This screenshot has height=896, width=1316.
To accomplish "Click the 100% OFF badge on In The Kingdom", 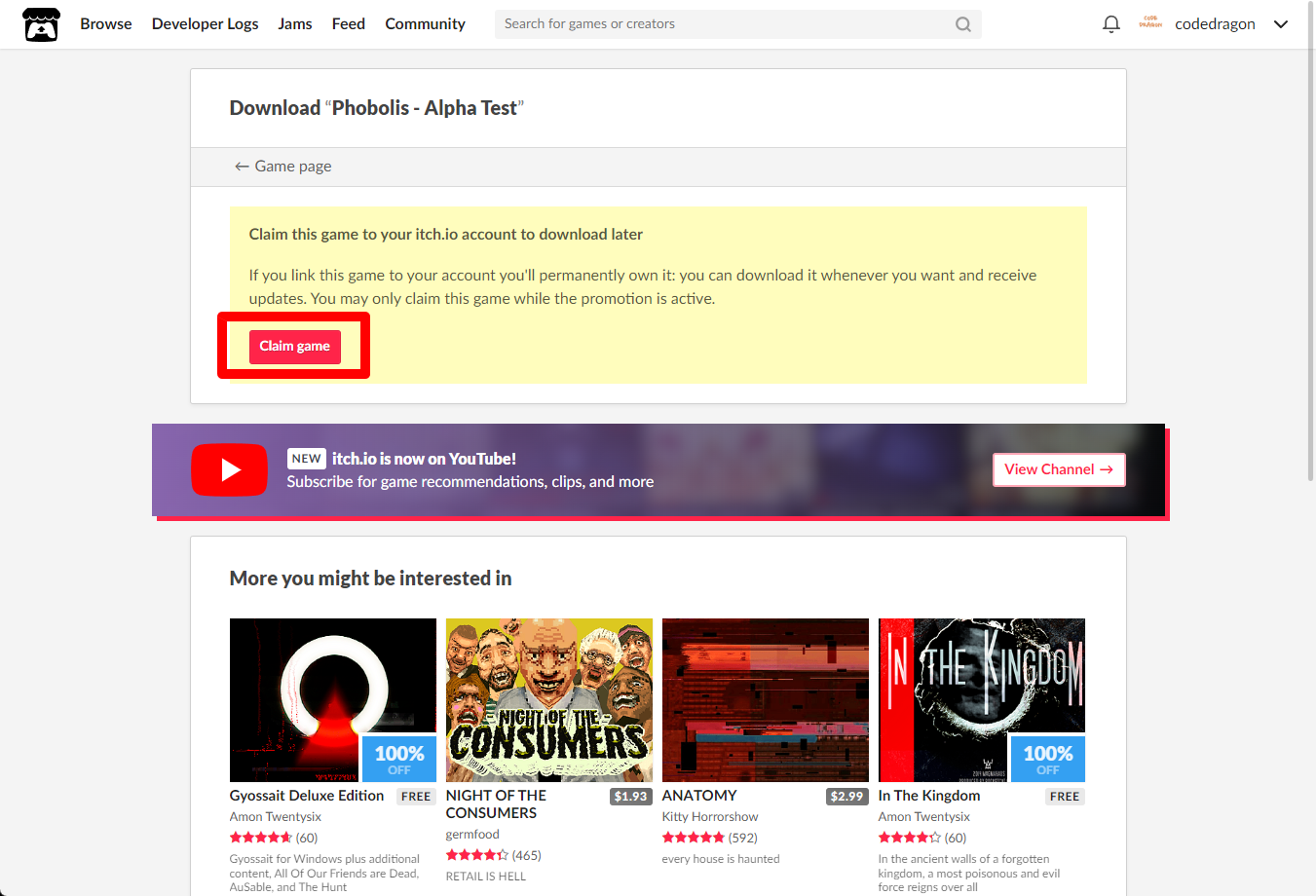I will [1048, 759].
